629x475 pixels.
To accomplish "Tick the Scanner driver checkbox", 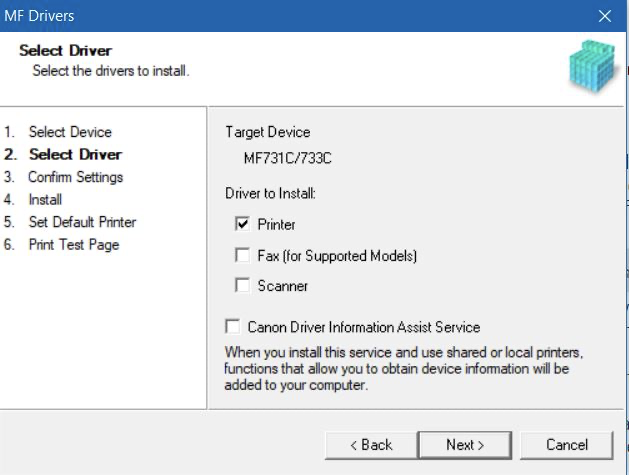I will 242,286.
